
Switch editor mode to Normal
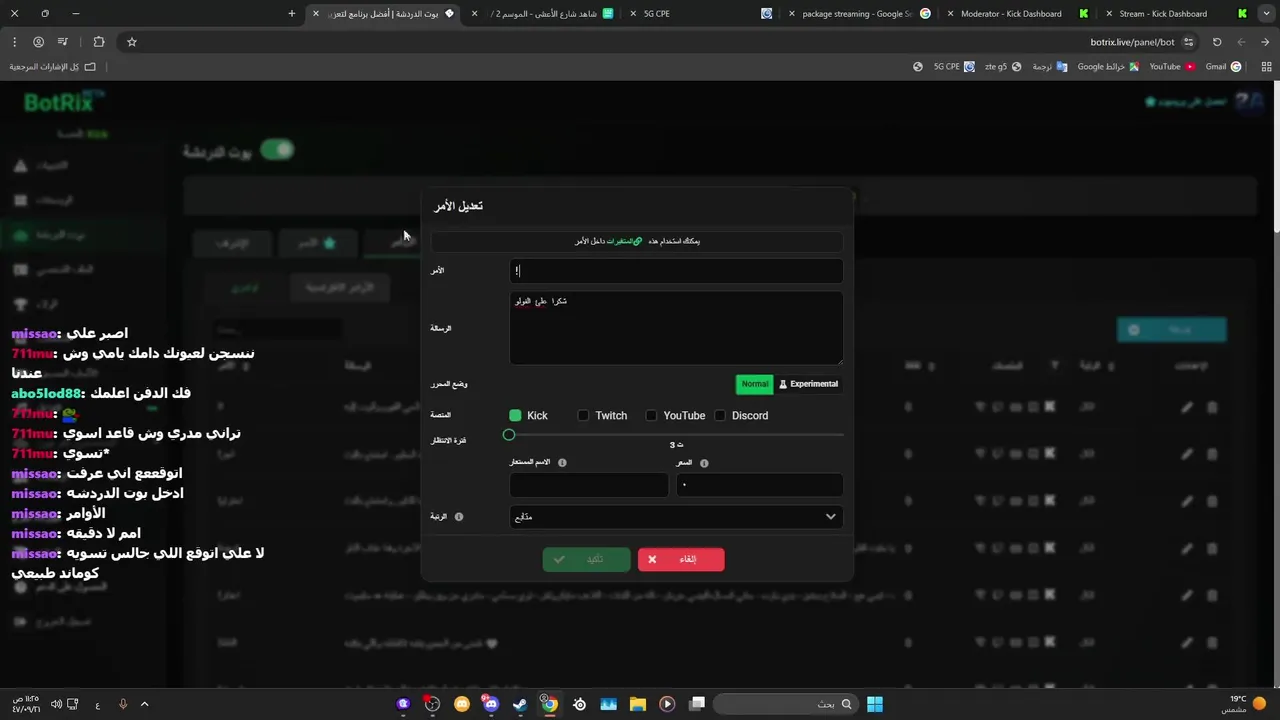coord(755,384)
